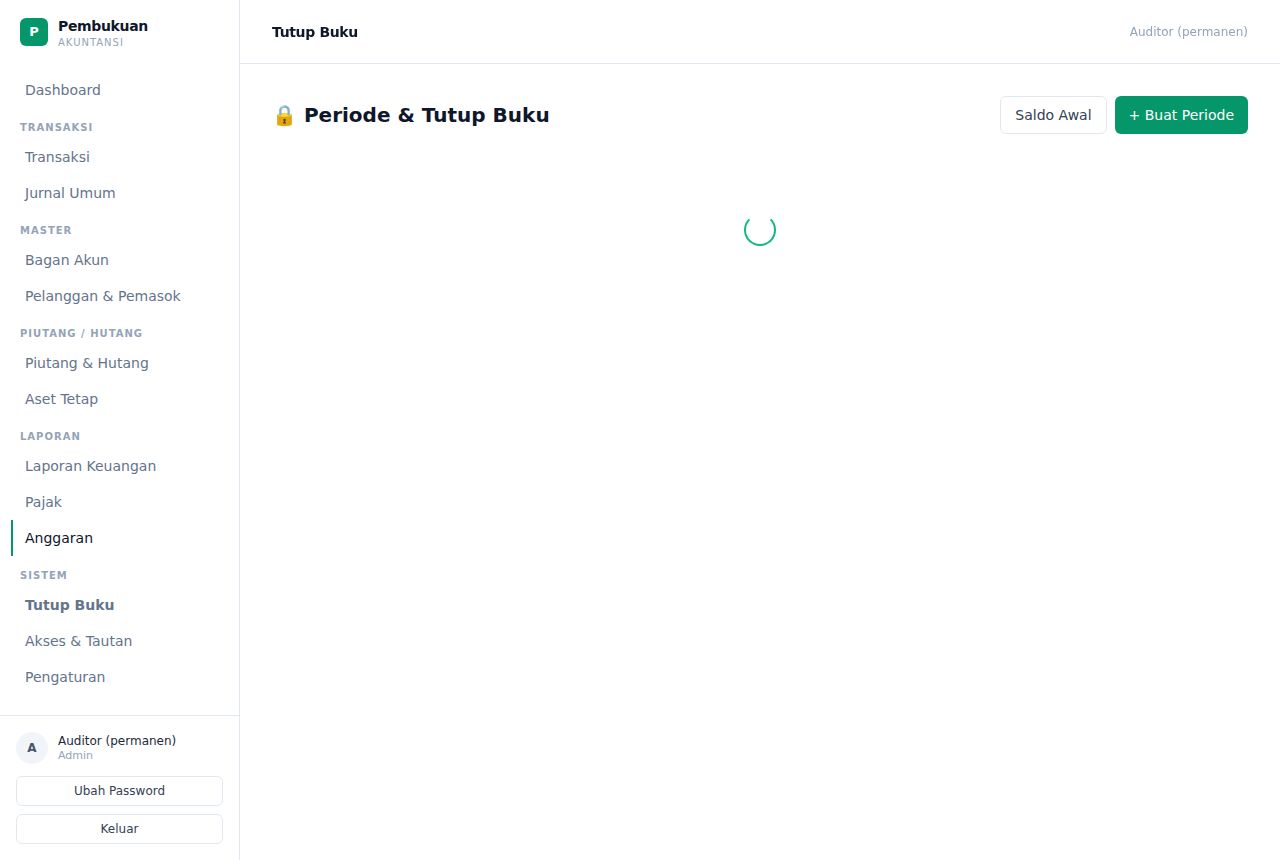Click the Saldo Awal button
The height and width of the screenshot is (860, 1280).
1053,115
